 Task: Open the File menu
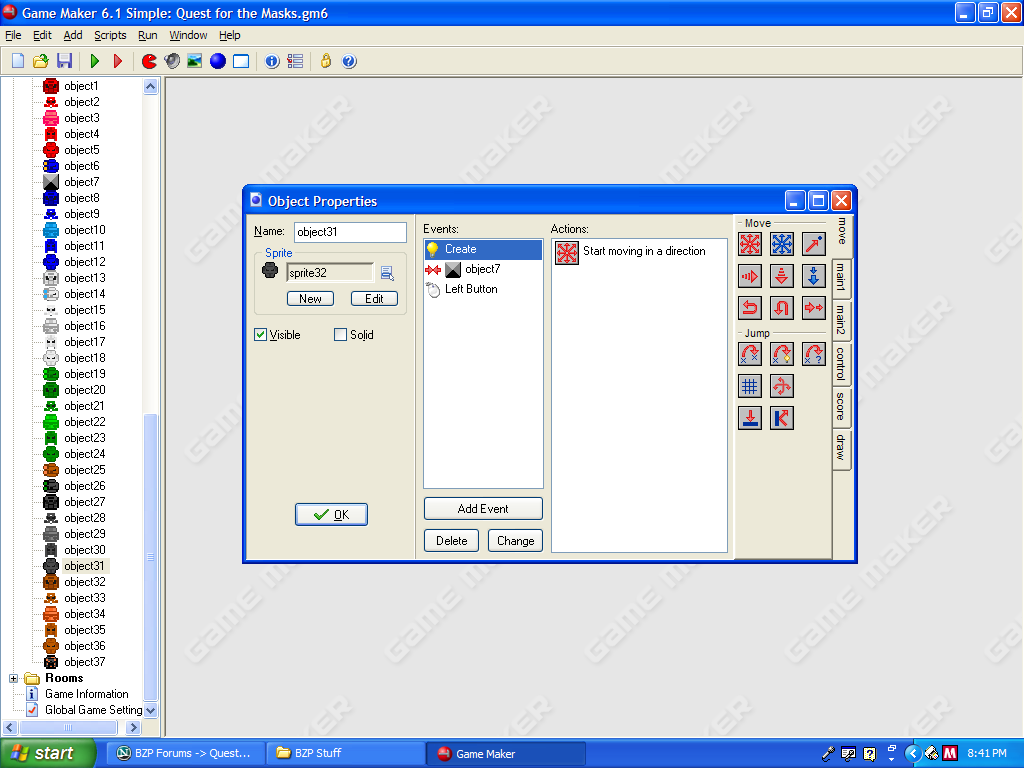[13, 35]
